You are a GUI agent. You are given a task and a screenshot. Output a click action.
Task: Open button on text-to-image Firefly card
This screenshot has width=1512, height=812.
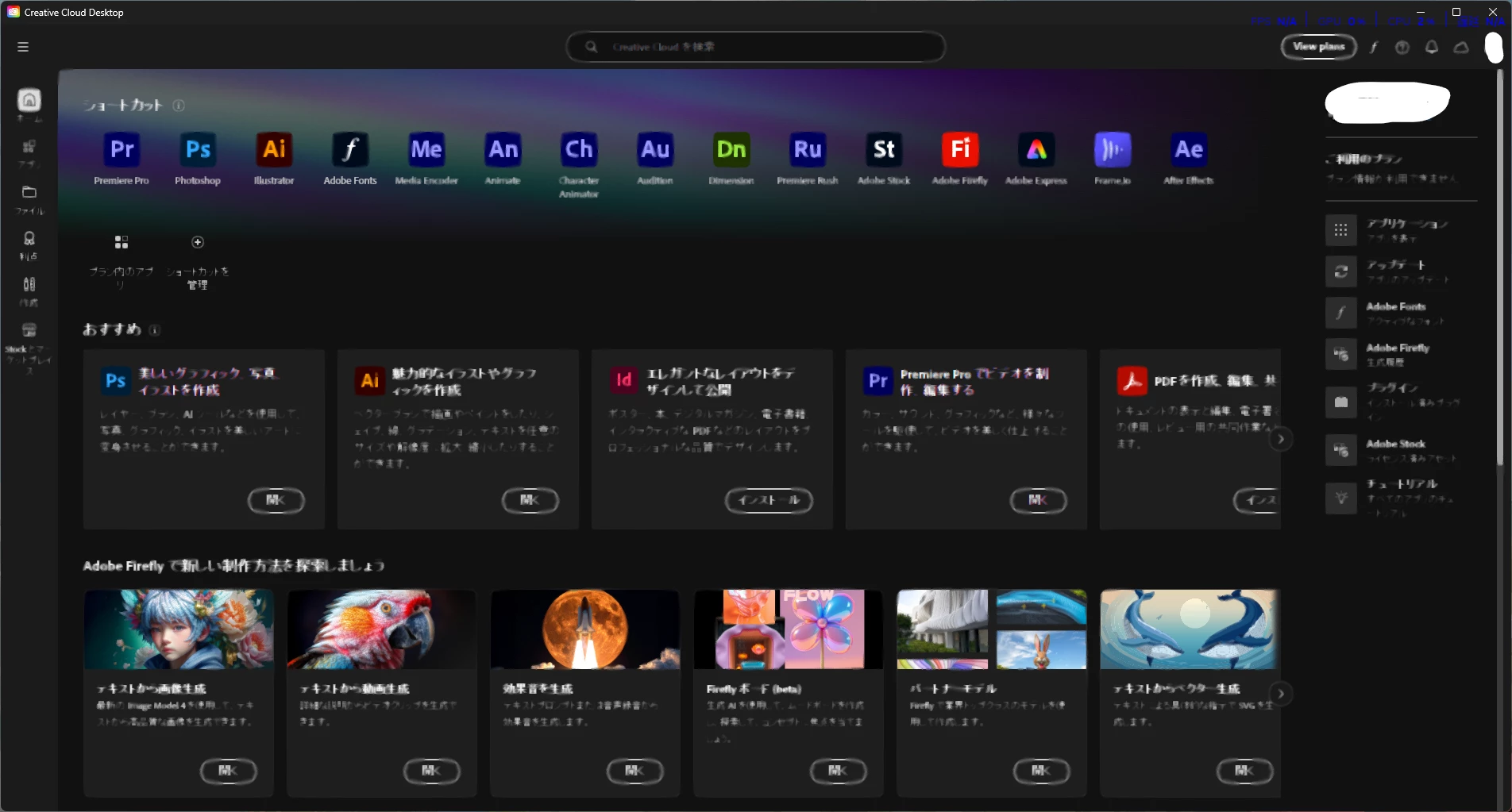[228, 771]
